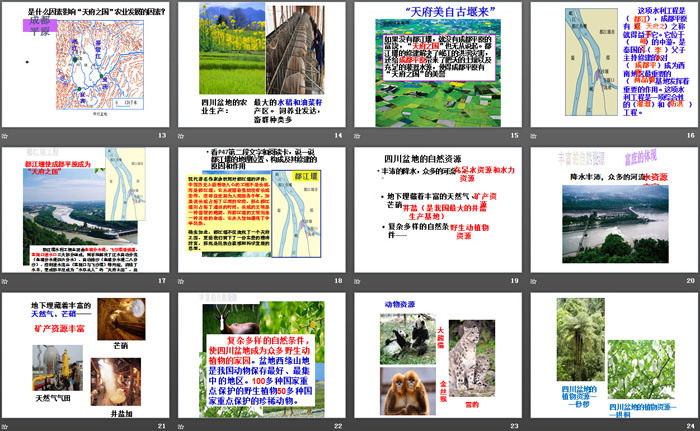Click animation star icon below slide 16
This screenshot has width=700, height=431.
coord(533,136)
